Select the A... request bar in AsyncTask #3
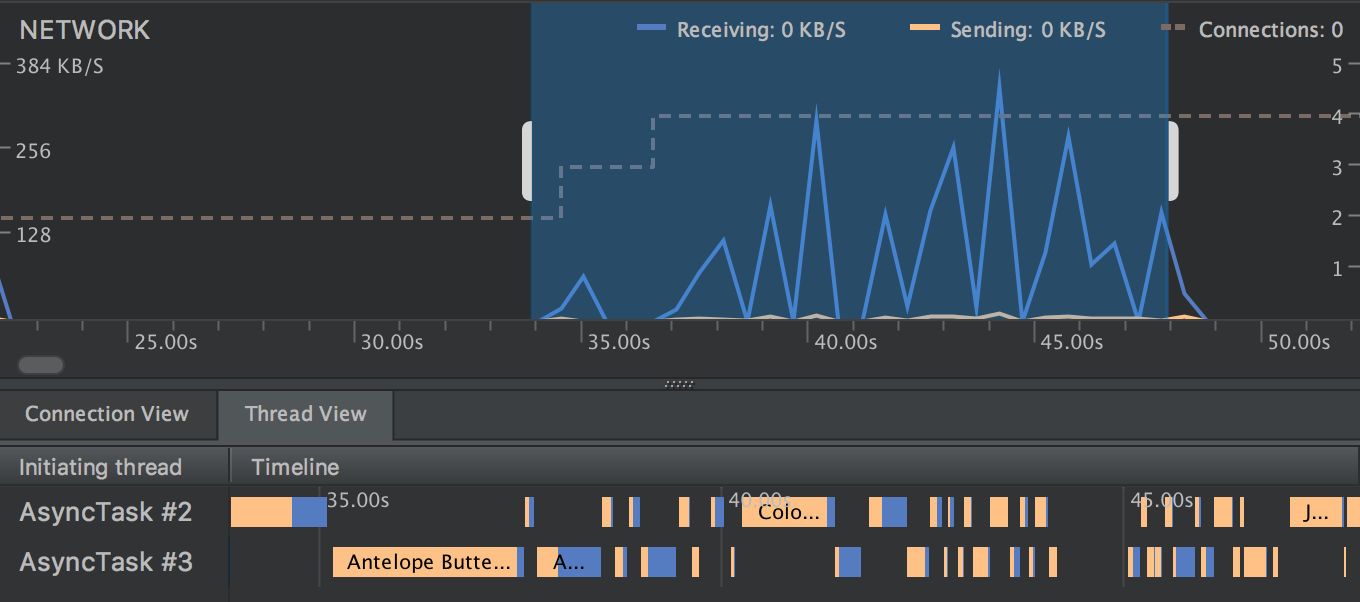The image size is (1360, 602). 568,562
